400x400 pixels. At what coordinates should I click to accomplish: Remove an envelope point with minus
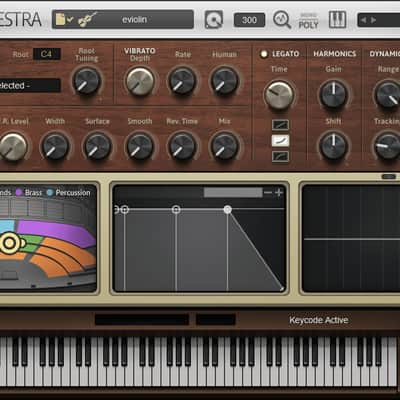268,192
